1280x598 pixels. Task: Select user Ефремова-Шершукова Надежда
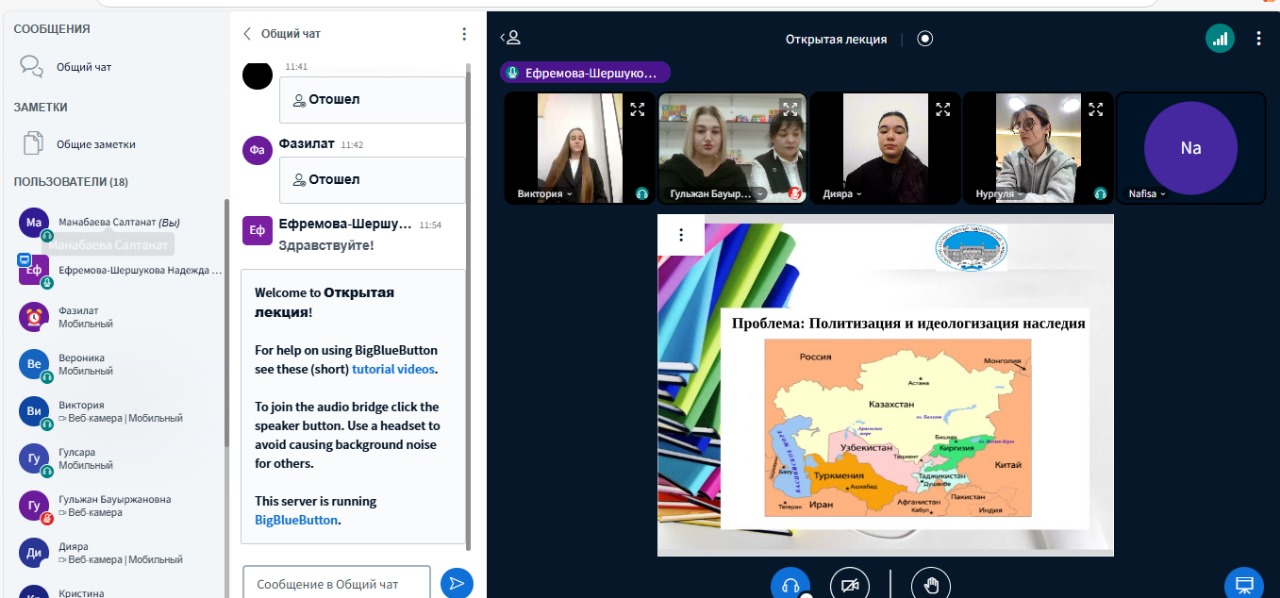120,270
